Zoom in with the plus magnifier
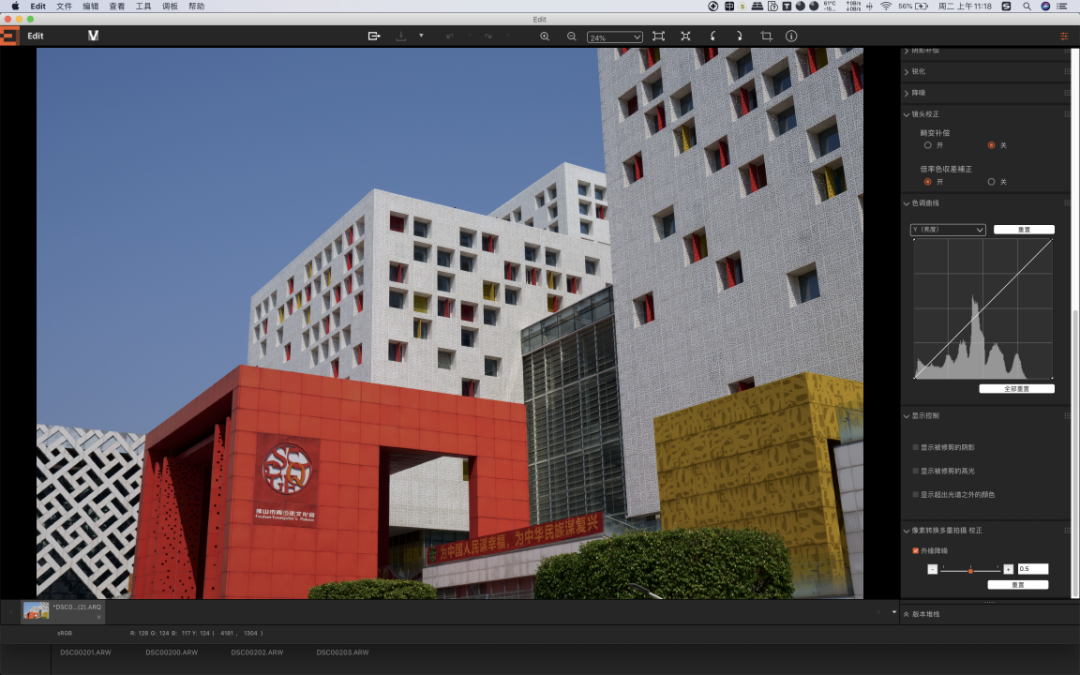This screenshot has height=675, width=1080. 545,36
